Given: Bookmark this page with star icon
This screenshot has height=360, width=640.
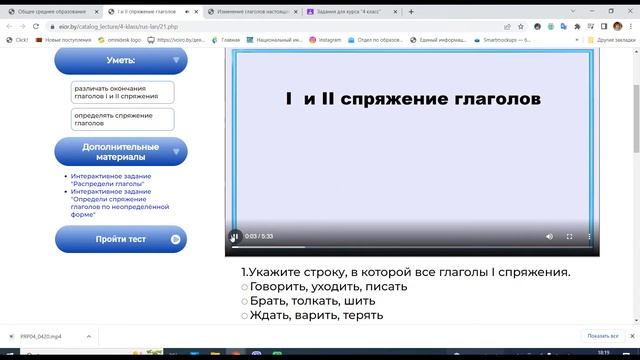Looking at the screenshot, I should click(x=521, y=27).
